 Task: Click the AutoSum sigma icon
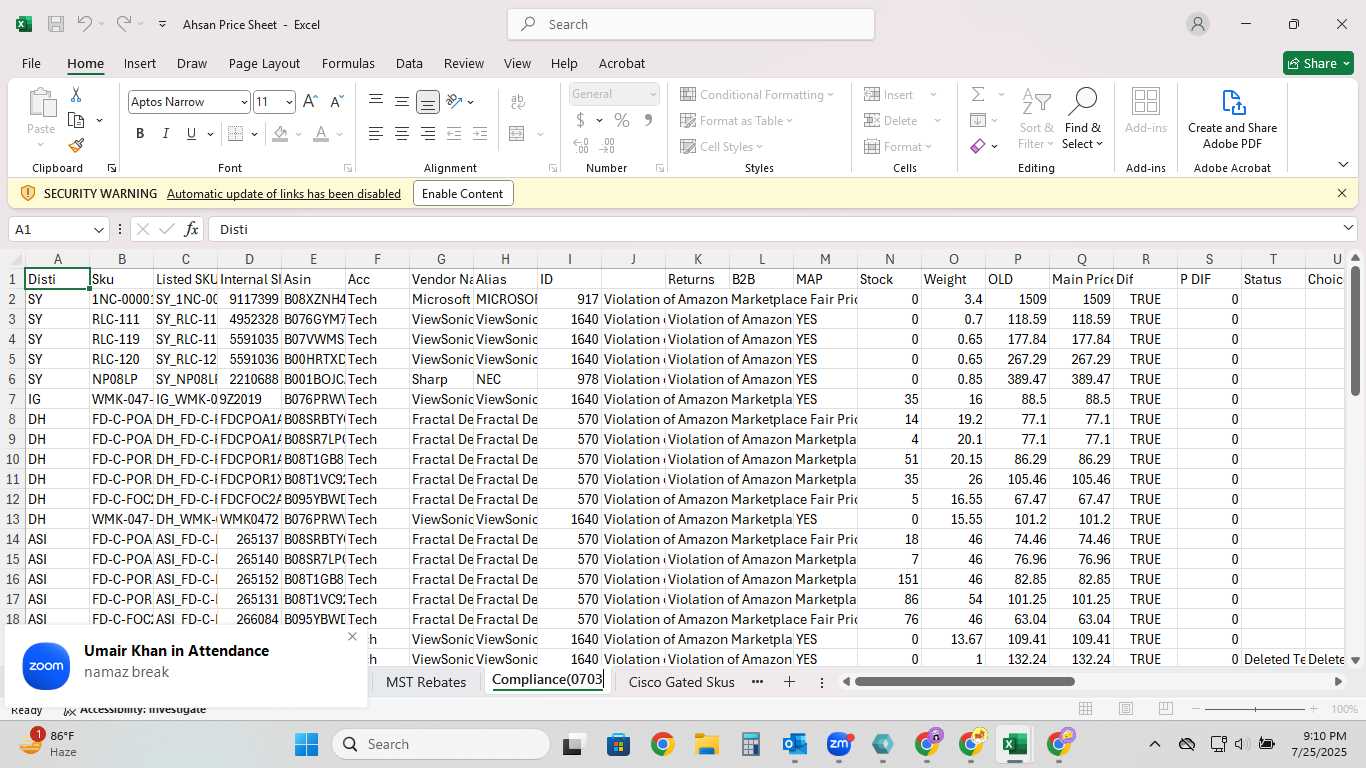click(x=977, y=94)
